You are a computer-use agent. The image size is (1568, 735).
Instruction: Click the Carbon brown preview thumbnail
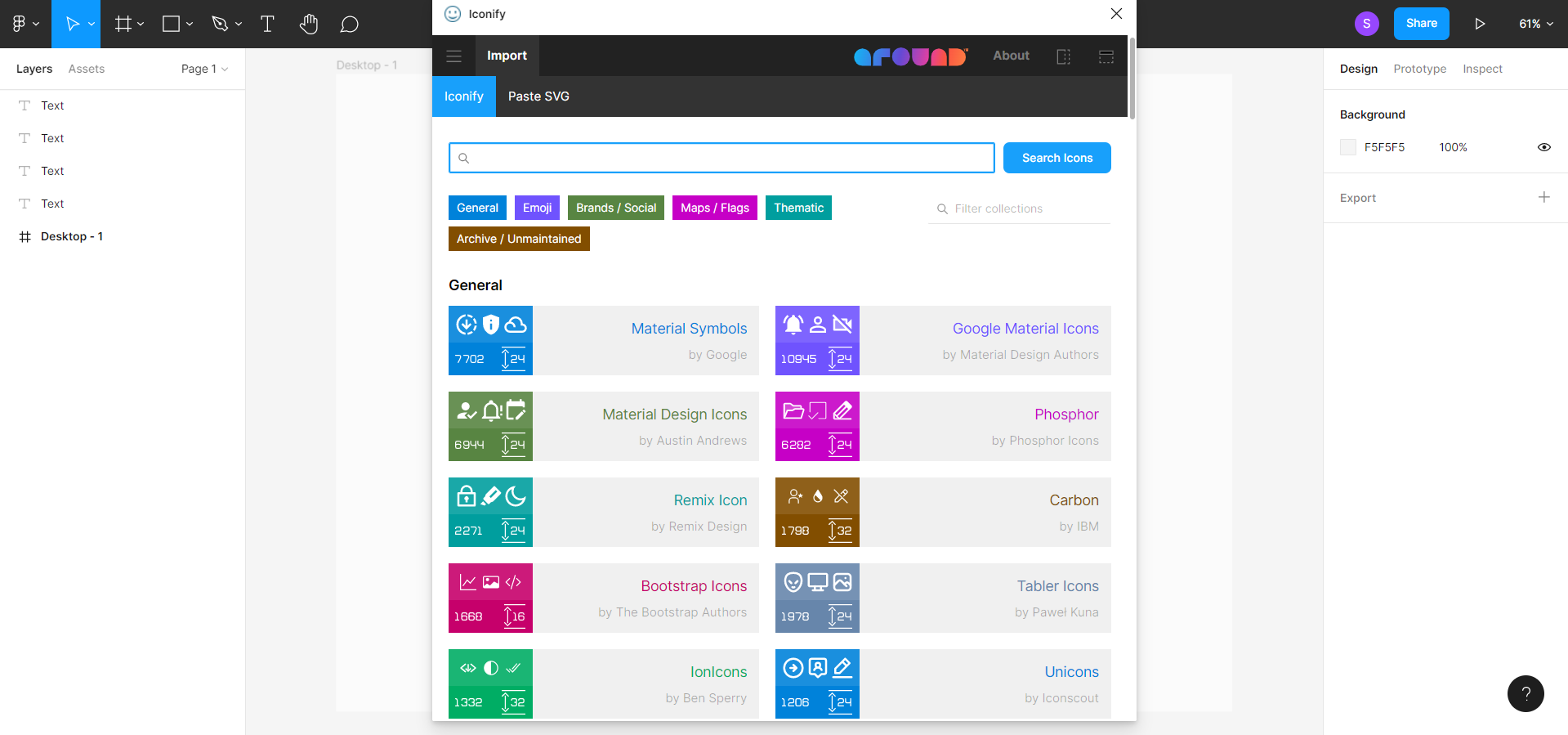[x=817, y=512]
